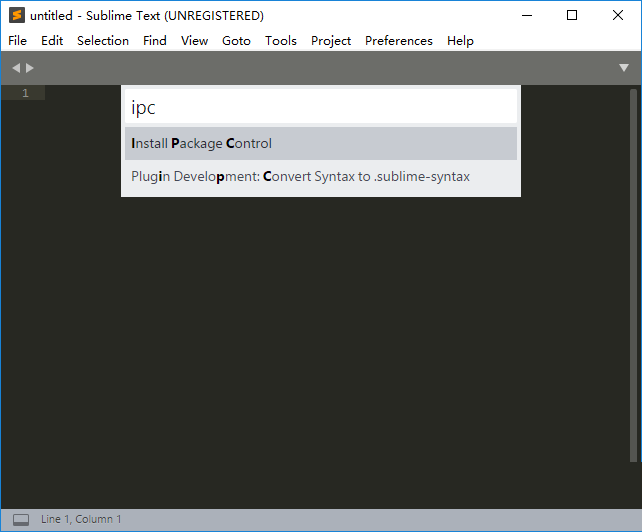Viewport: 642px width, 532px height.
Task: Open the View menu
Action: tap(194, 41)
